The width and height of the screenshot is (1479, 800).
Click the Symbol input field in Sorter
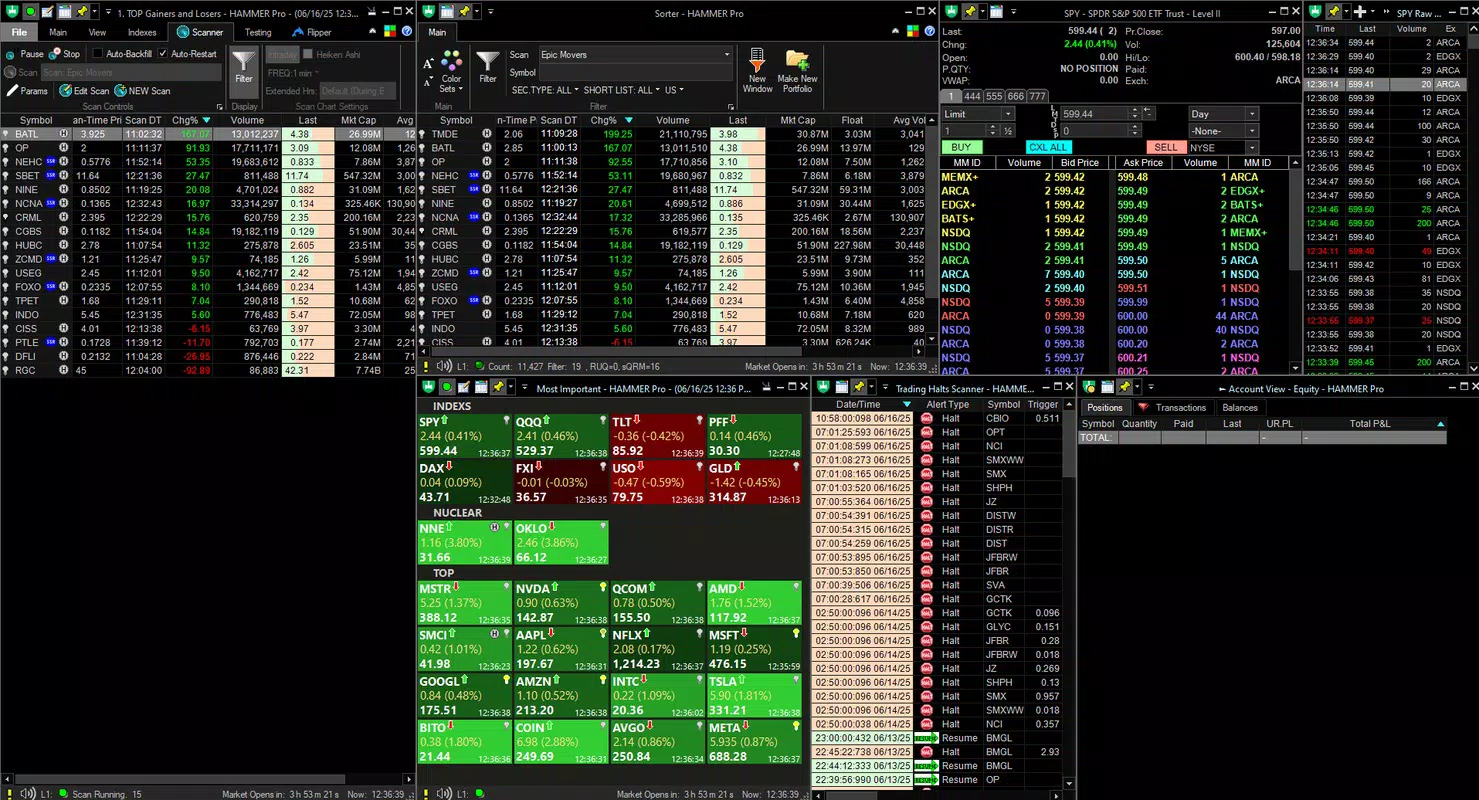[x=635, y=72]
